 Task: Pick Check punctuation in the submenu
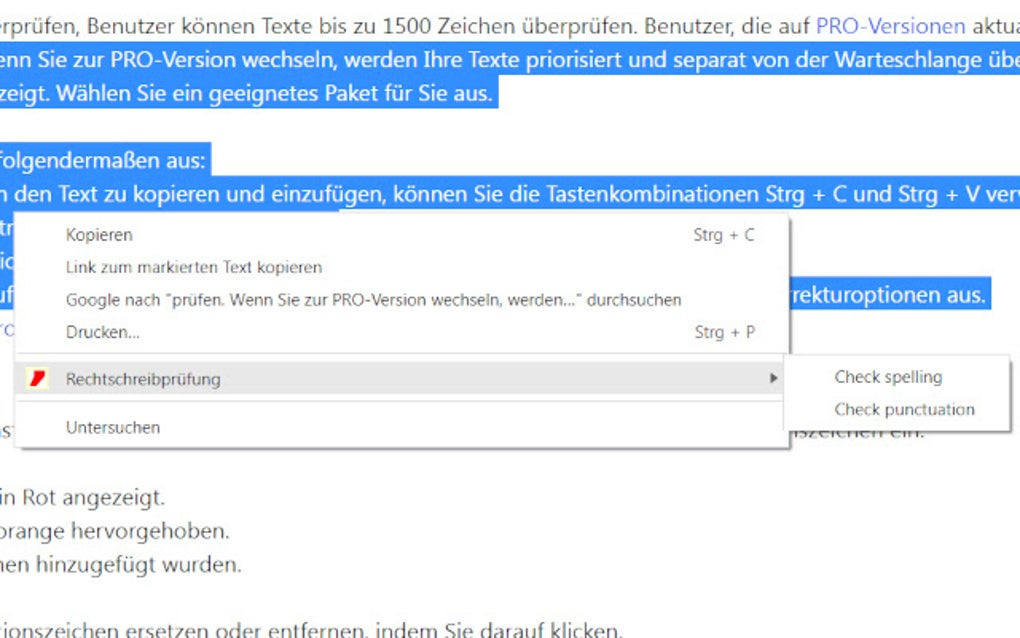(x=904, y=409)
